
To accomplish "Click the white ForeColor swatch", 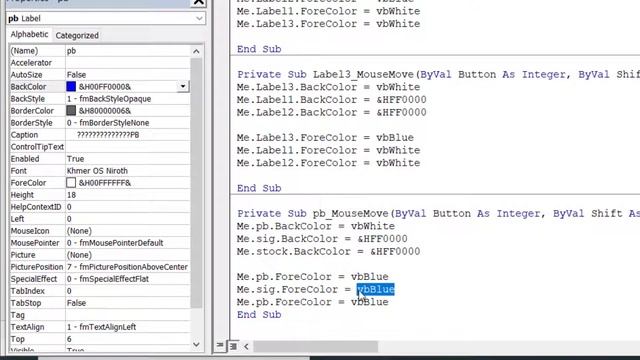I will 71,183.
